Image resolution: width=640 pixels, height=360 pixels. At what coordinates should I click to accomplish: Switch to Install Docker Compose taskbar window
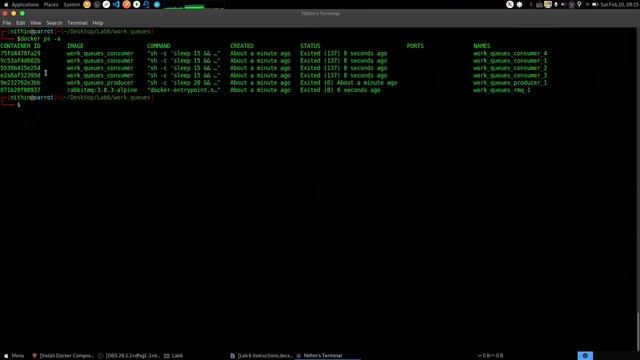(63, 356)
